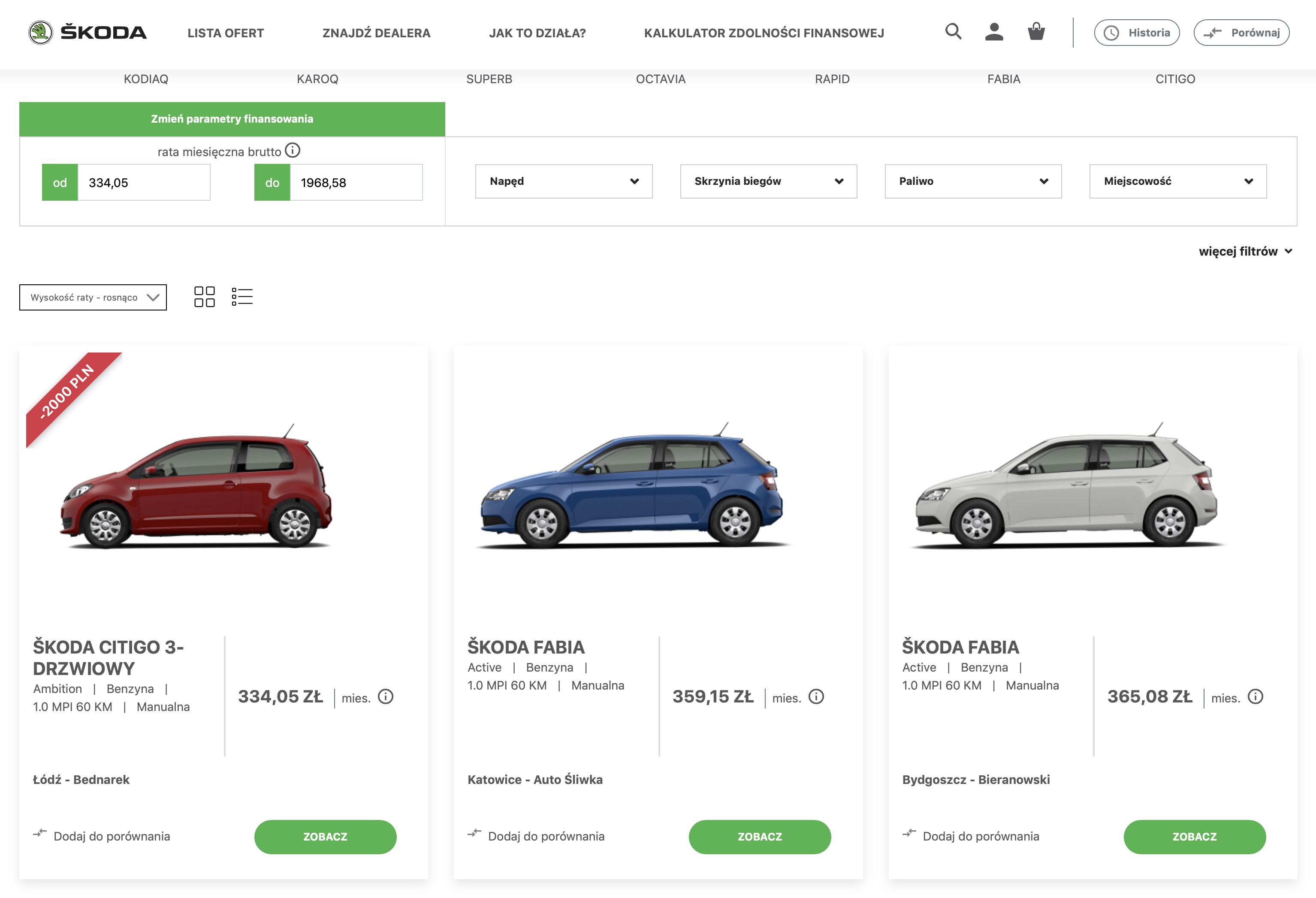Open ZNAJDŹ DEALERA menu item
This screenshot has height=898, width=1316.
(x=377, y=33)
